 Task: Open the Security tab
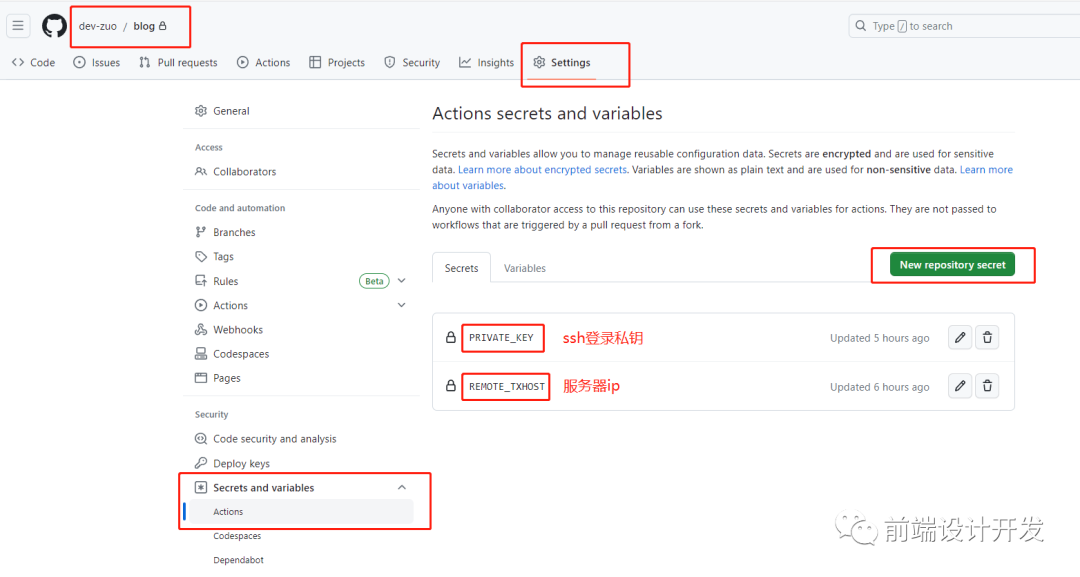coord(412,63)
